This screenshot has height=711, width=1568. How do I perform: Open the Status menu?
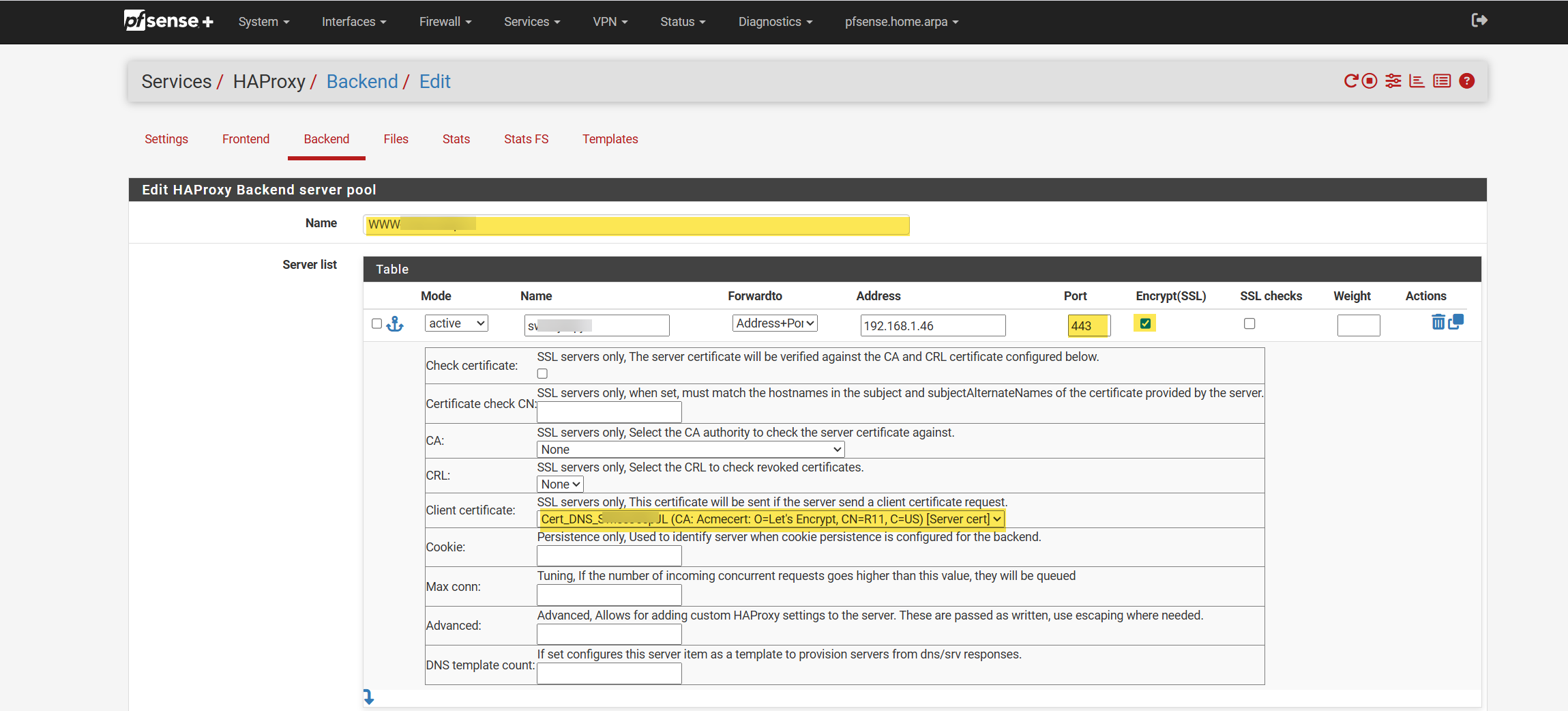coord(683,22)
